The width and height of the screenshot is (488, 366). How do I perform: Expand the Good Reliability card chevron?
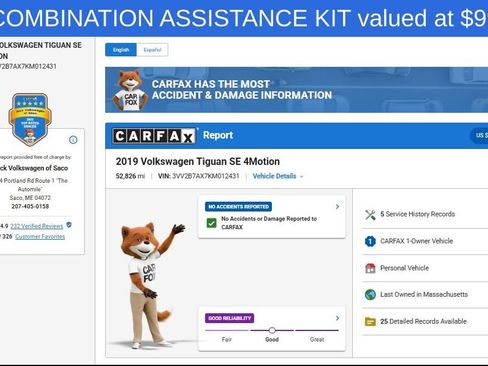[337, 318]
